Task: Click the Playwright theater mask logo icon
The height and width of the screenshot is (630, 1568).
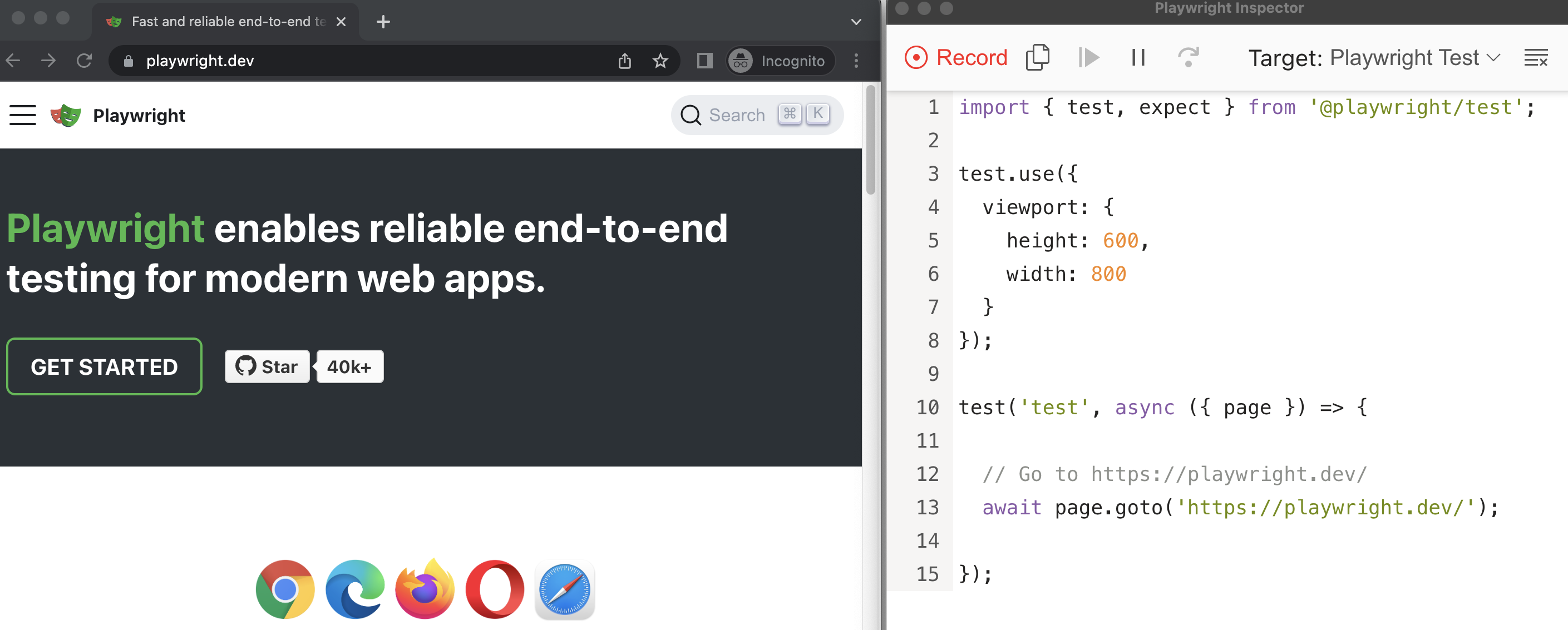Action: click(x=65, y=115)
